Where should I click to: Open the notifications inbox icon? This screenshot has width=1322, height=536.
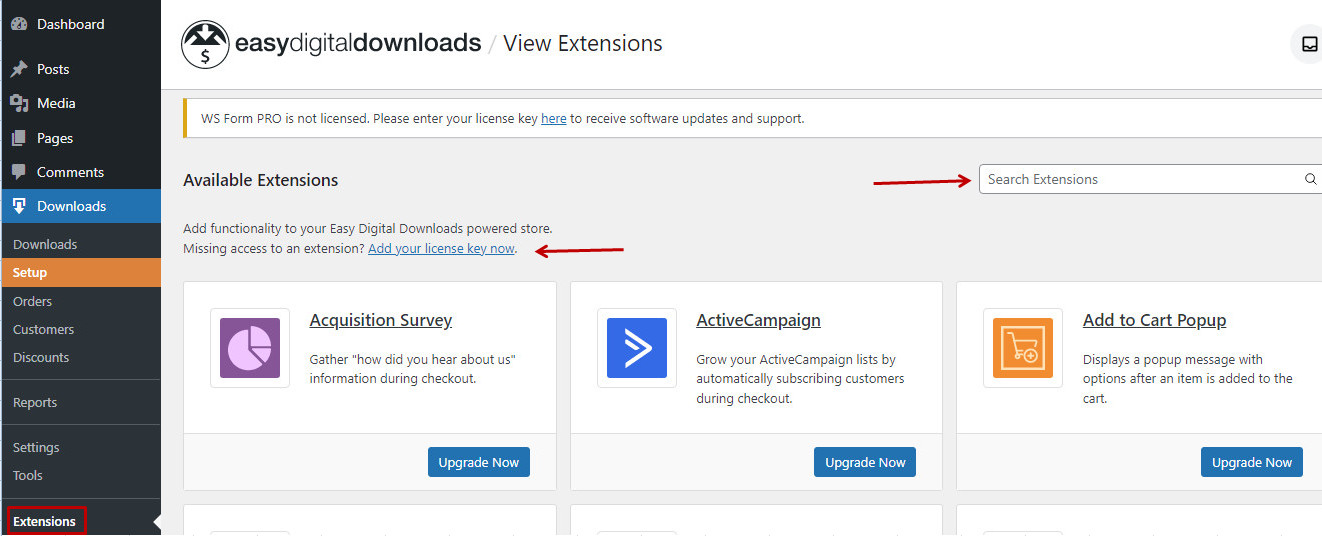click(x=1308, y=44)
